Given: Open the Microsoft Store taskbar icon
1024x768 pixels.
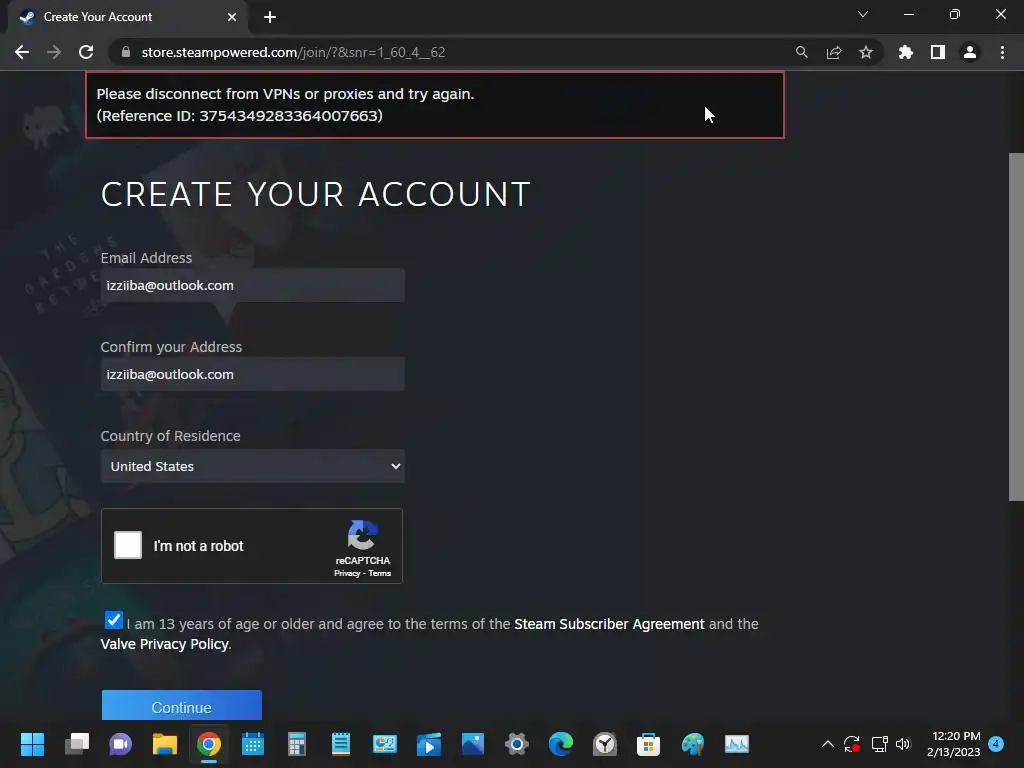Looking at the screenshot, I should (648, 744).
